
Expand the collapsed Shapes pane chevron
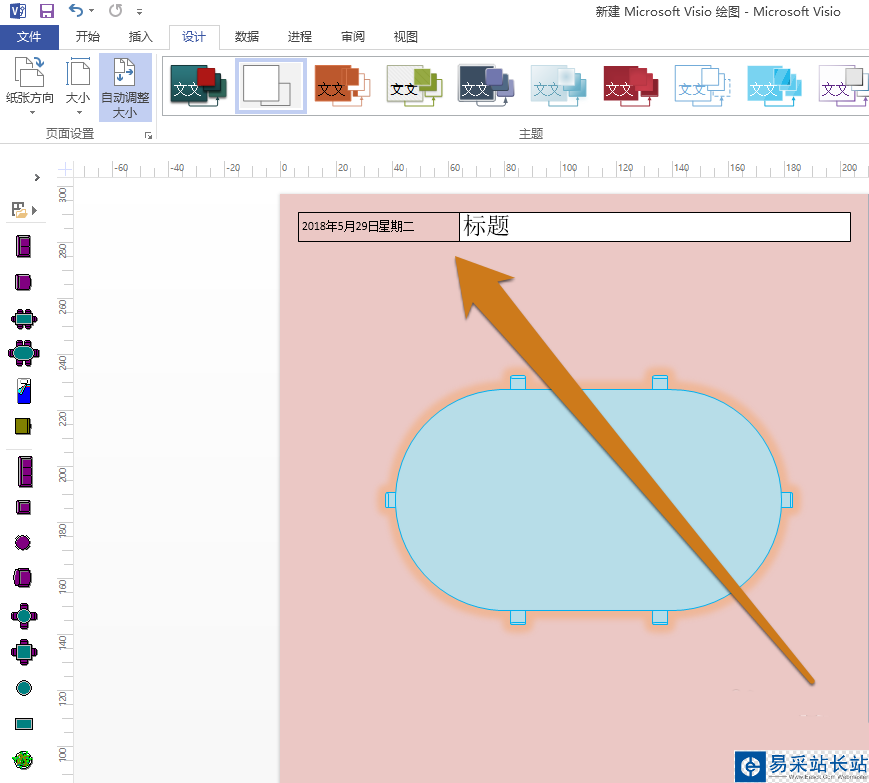37,177
